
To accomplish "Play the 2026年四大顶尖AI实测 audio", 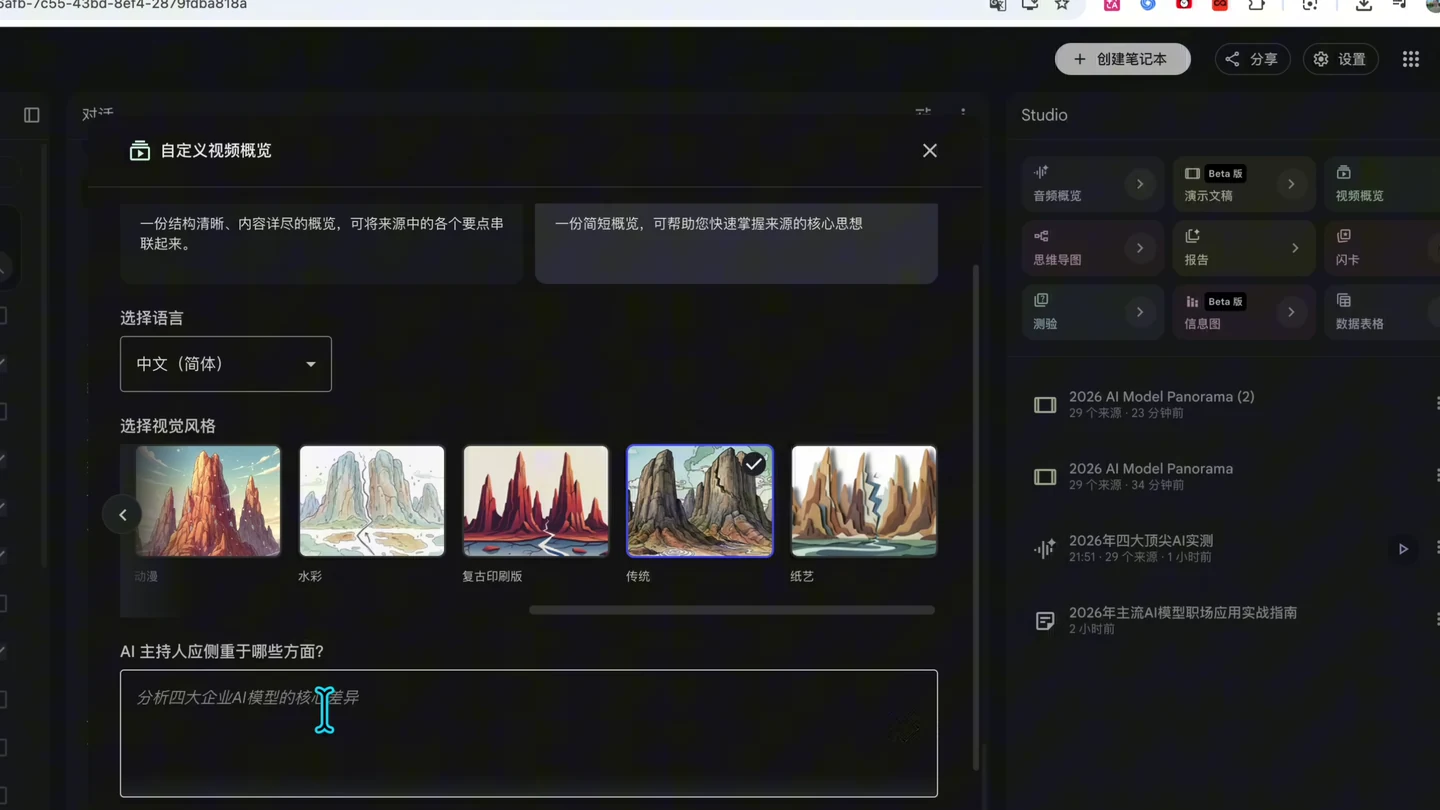I will (1403, 549).
